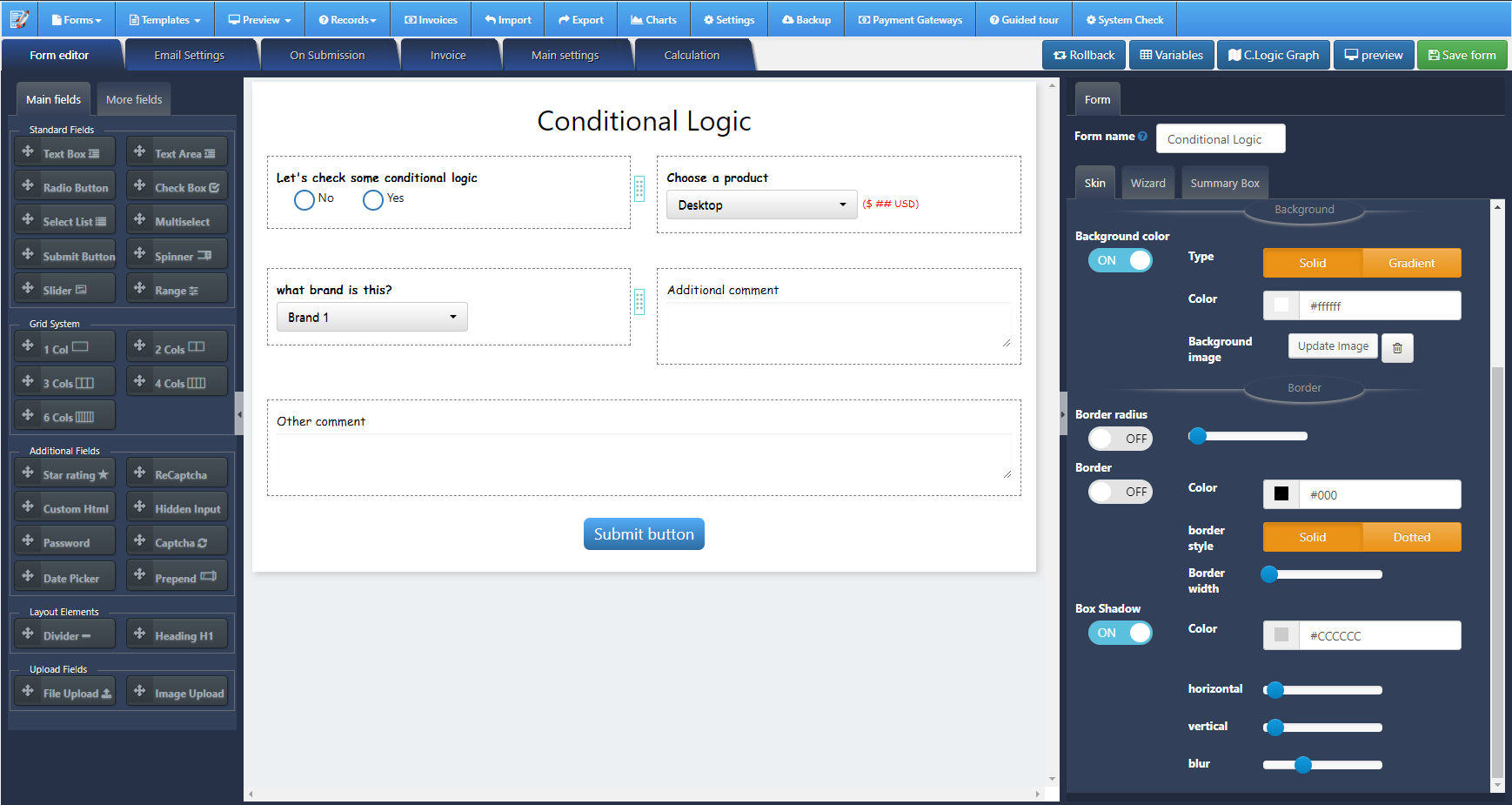1512x805 pixels.
Task: Turn off the Background color toggle
Action: [x=1121, y=259]
